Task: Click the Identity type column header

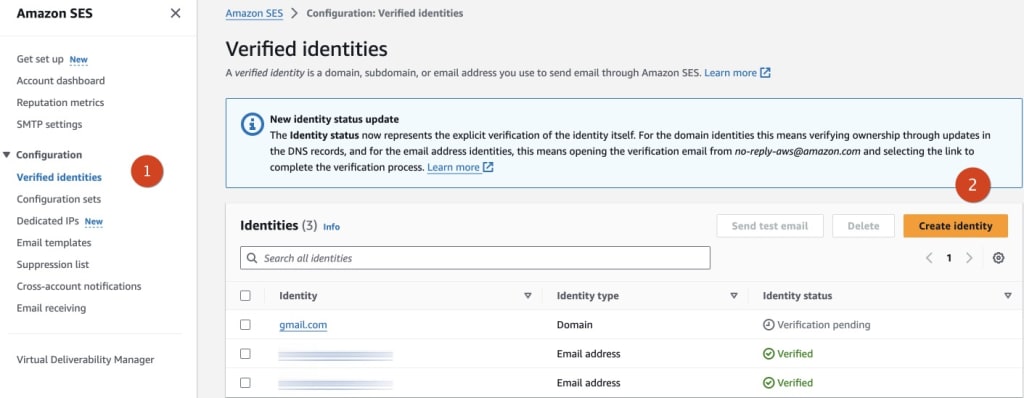Action: tap(587, 295)
